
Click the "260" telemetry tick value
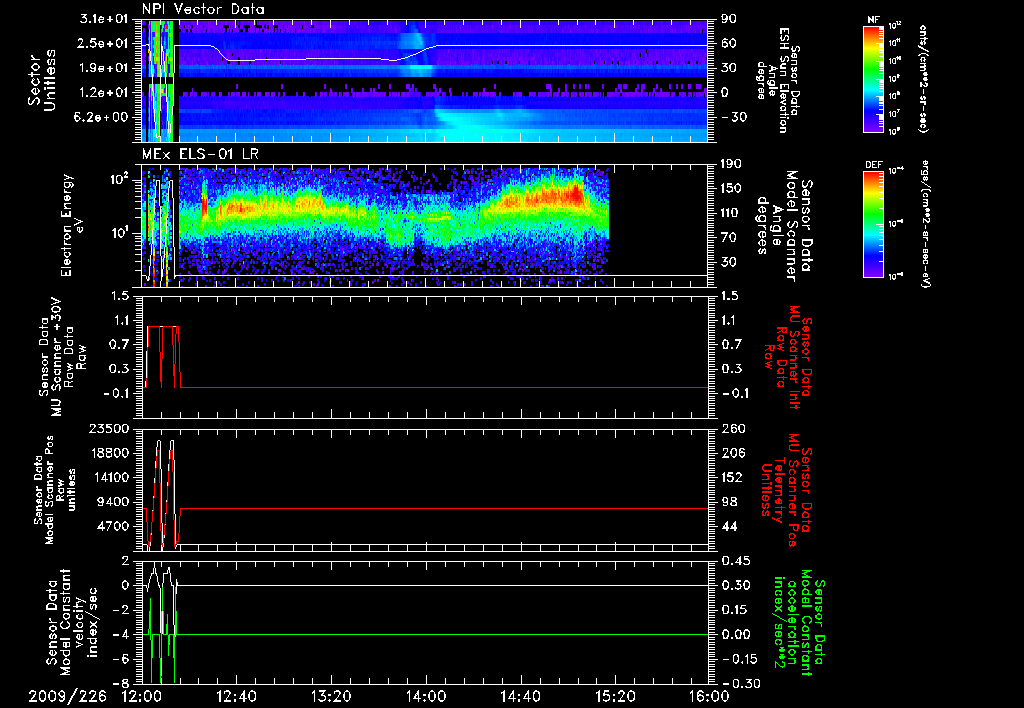coord(731,428)
